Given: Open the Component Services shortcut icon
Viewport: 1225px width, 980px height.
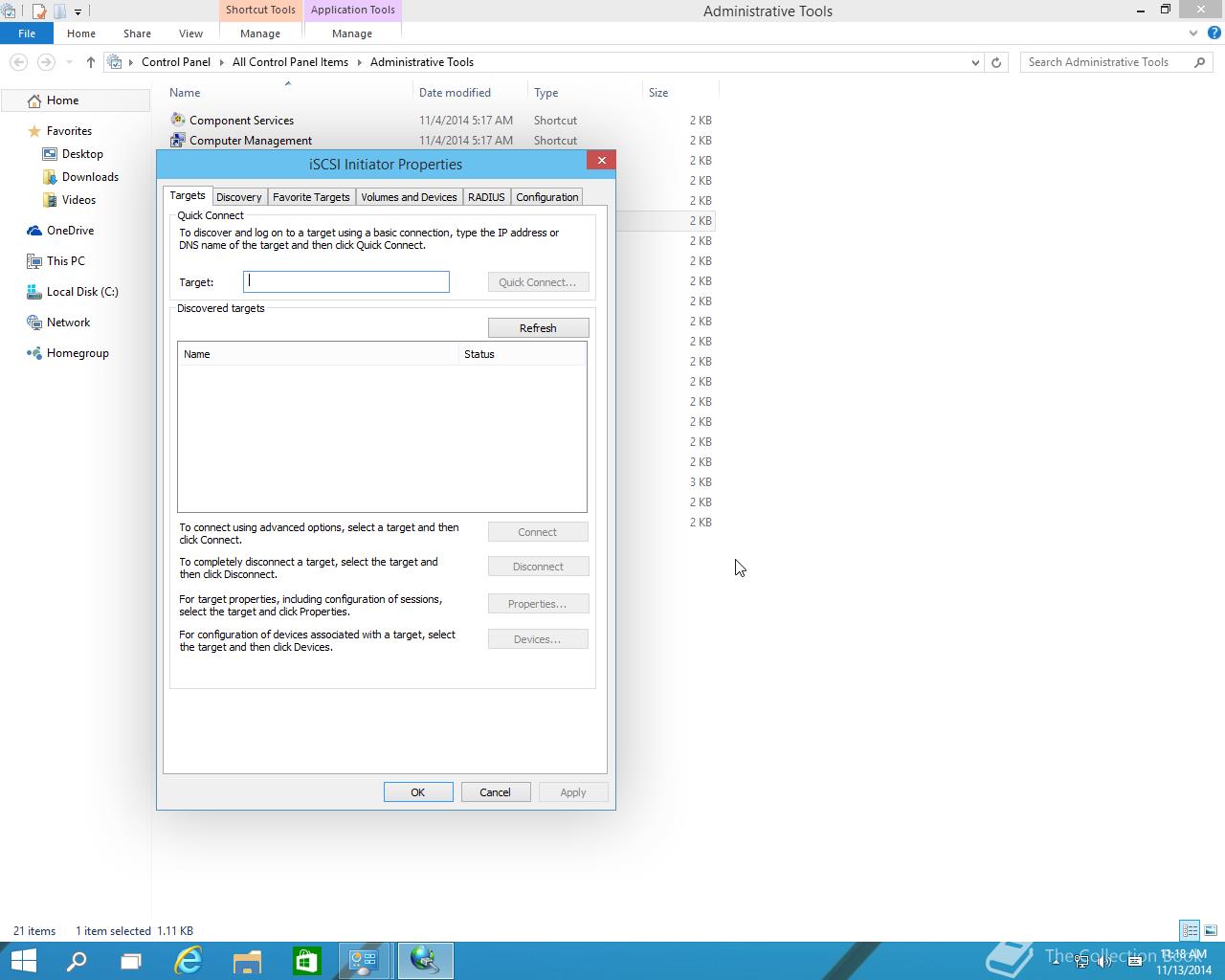Looking at the screenshot, I should coord(178,120).
